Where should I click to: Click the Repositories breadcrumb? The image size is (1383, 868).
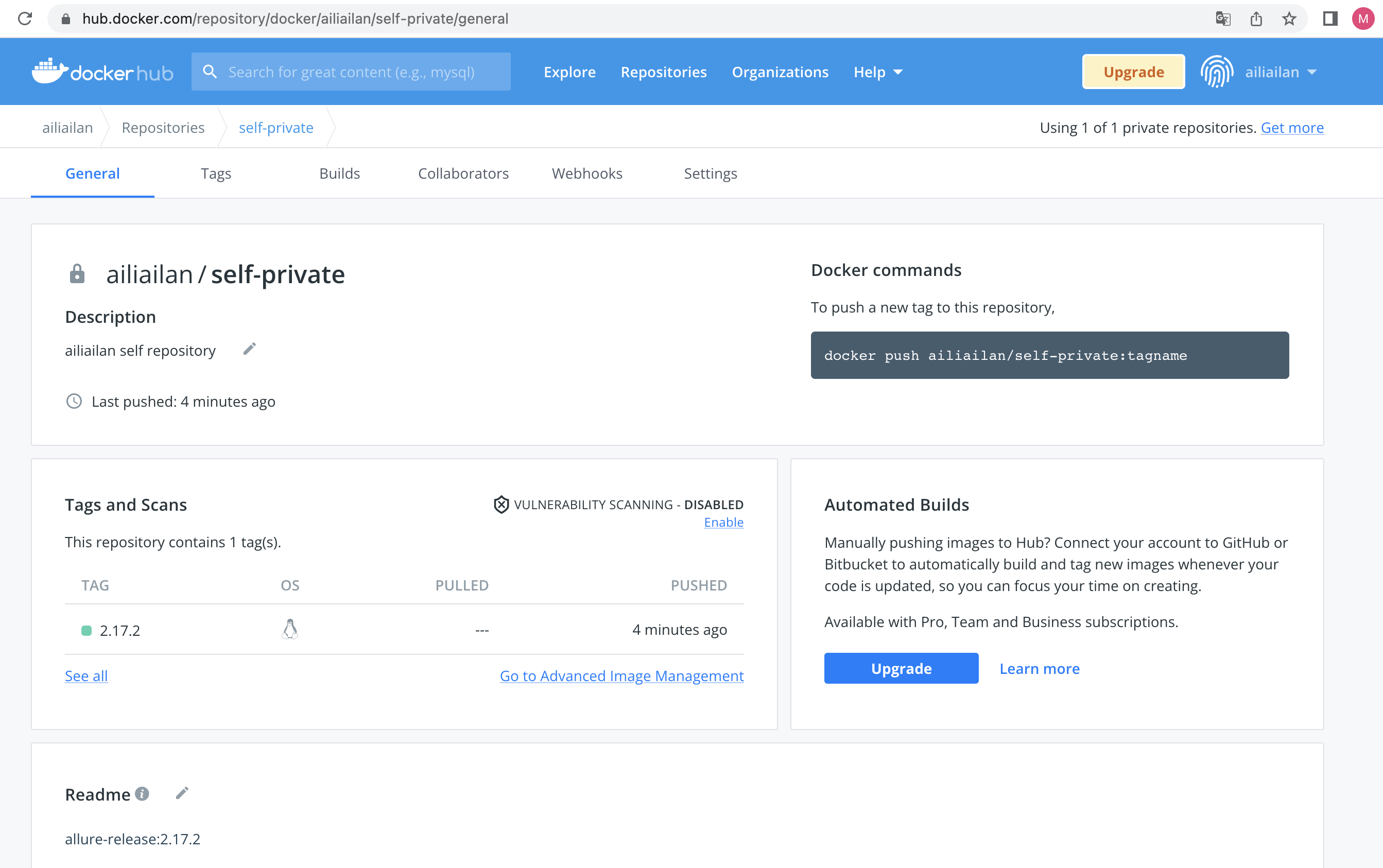[163, 128]
